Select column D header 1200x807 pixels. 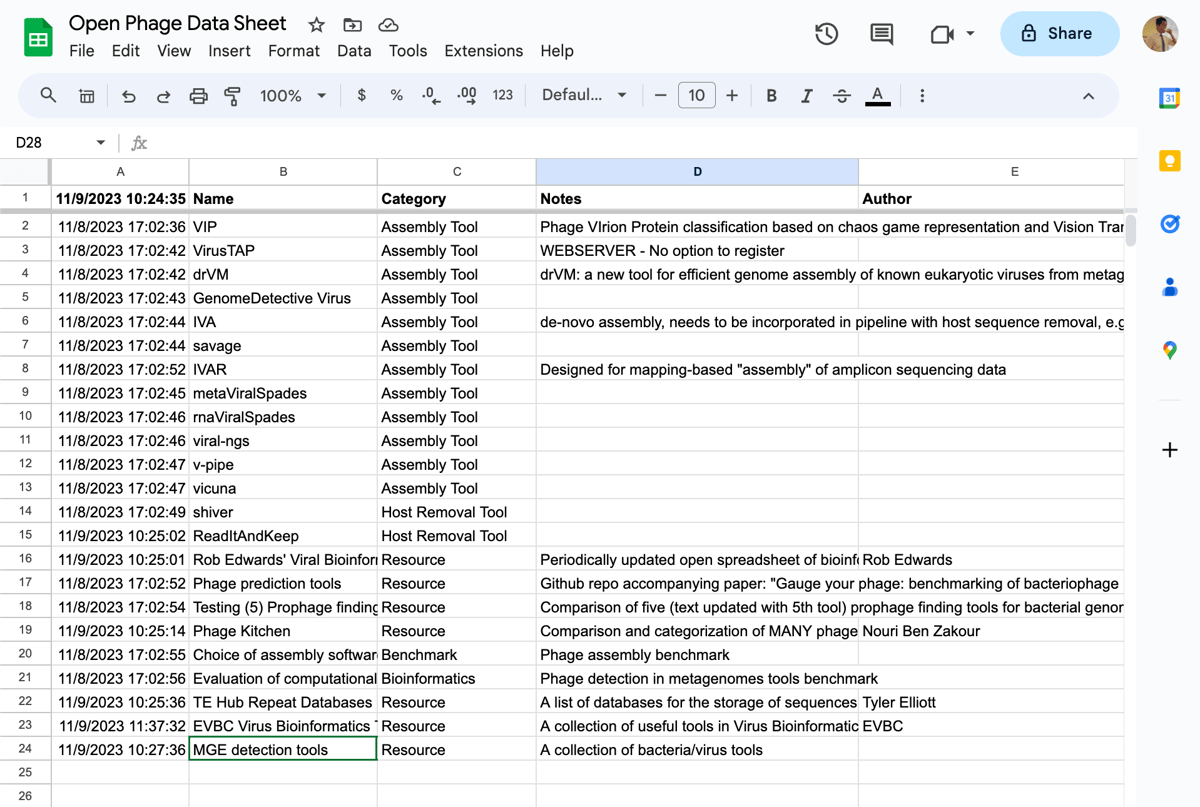click(x=697, y=172)
